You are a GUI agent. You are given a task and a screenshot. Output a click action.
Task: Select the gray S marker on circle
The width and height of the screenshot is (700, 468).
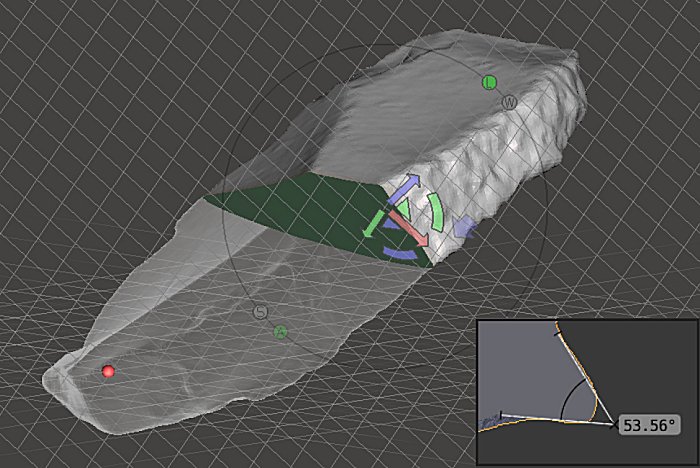[x=260, y=312]
